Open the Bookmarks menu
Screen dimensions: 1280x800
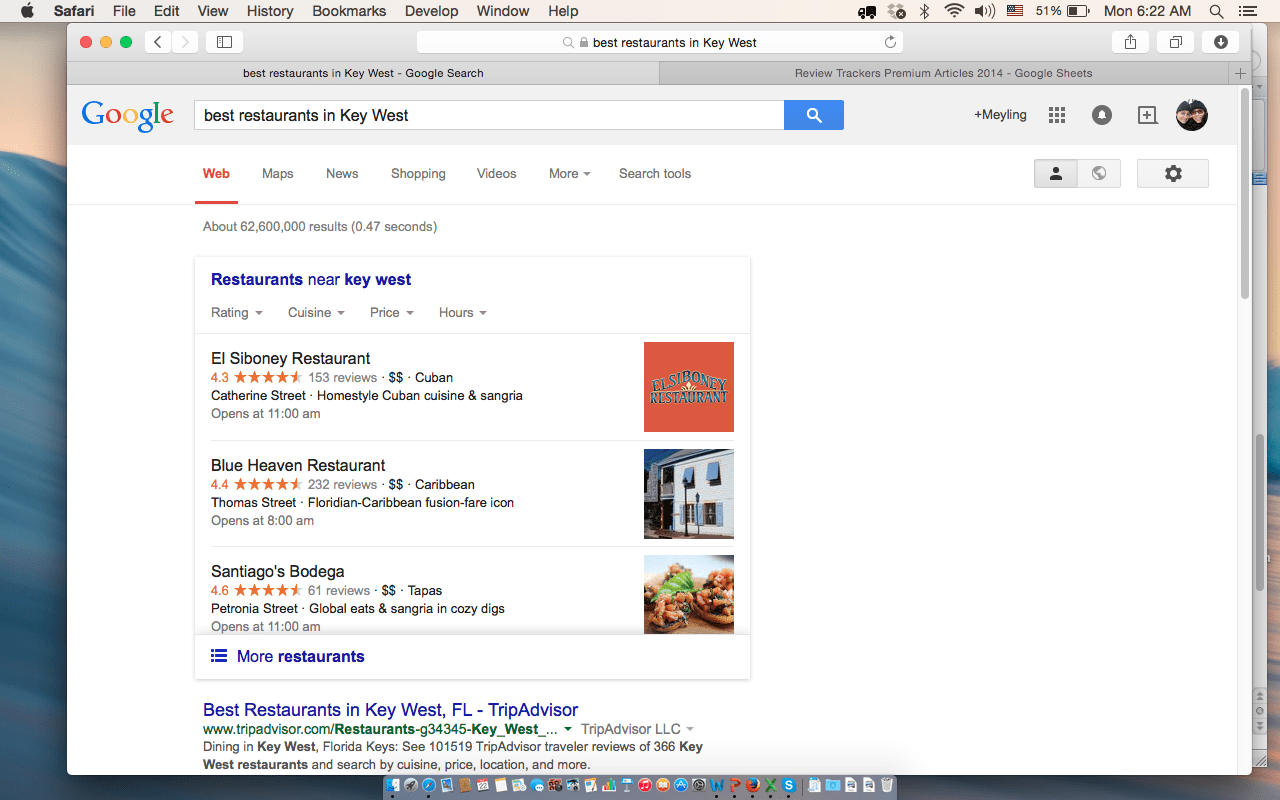(349, 11)
